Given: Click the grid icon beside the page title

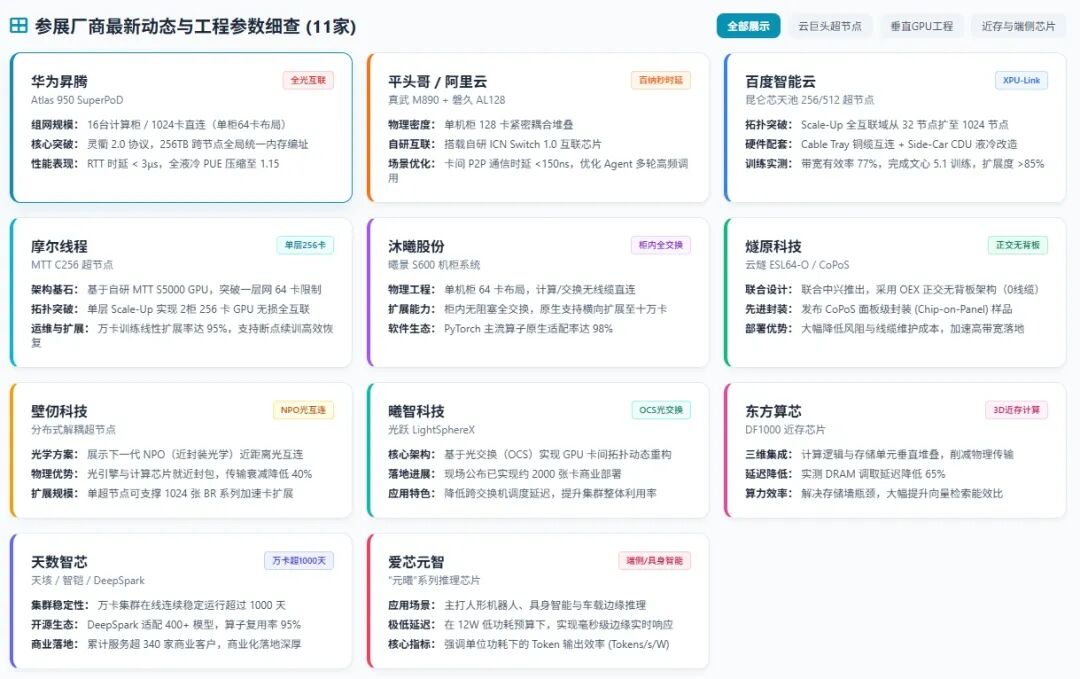Looking at the screenshot, I should pyautogui.click(x=19, y=26).
